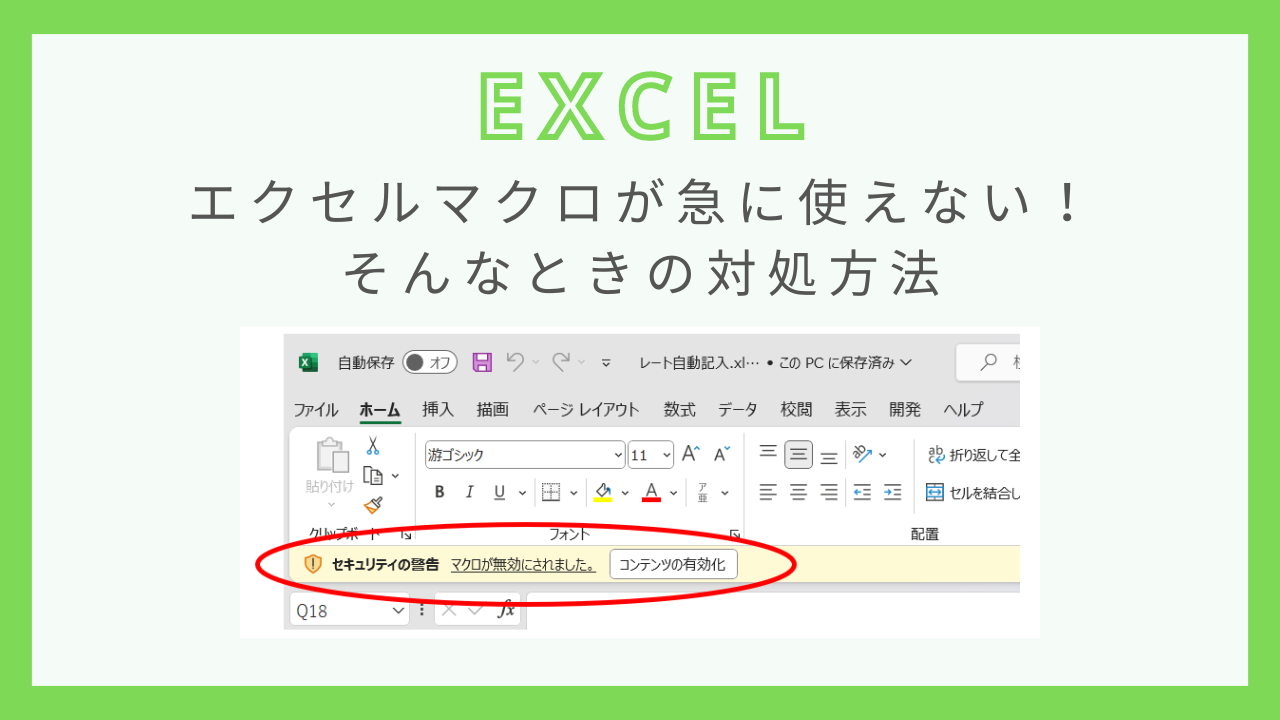This screenshot has width=1280, height=720.
Task: Click the fx insert function icon
Action: pyautogui.click(x=507, y=609)
